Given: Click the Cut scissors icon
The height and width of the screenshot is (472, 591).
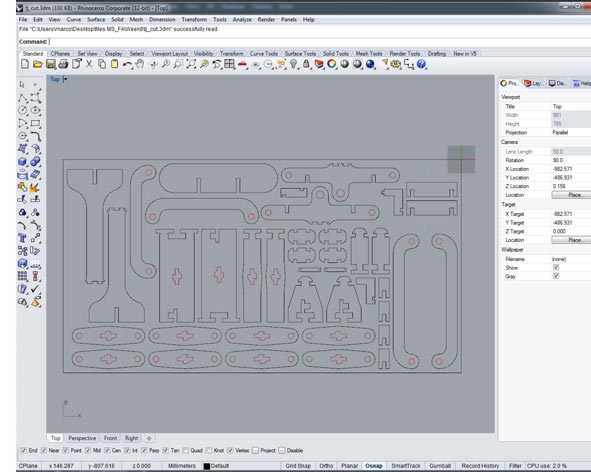Looking at the screenshot, I should 89,64.
